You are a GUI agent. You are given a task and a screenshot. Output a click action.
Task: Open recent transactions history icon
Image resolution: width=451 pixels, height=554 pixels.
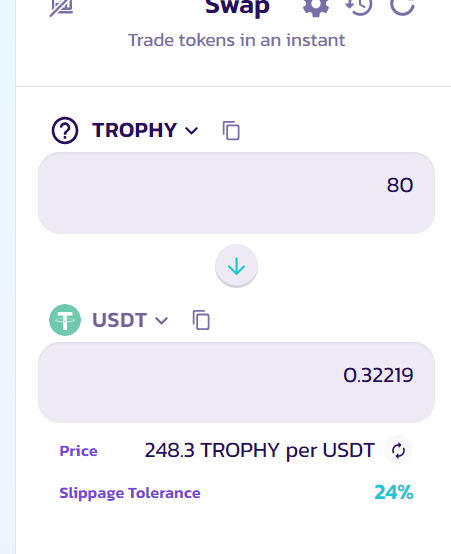point(359,6)
